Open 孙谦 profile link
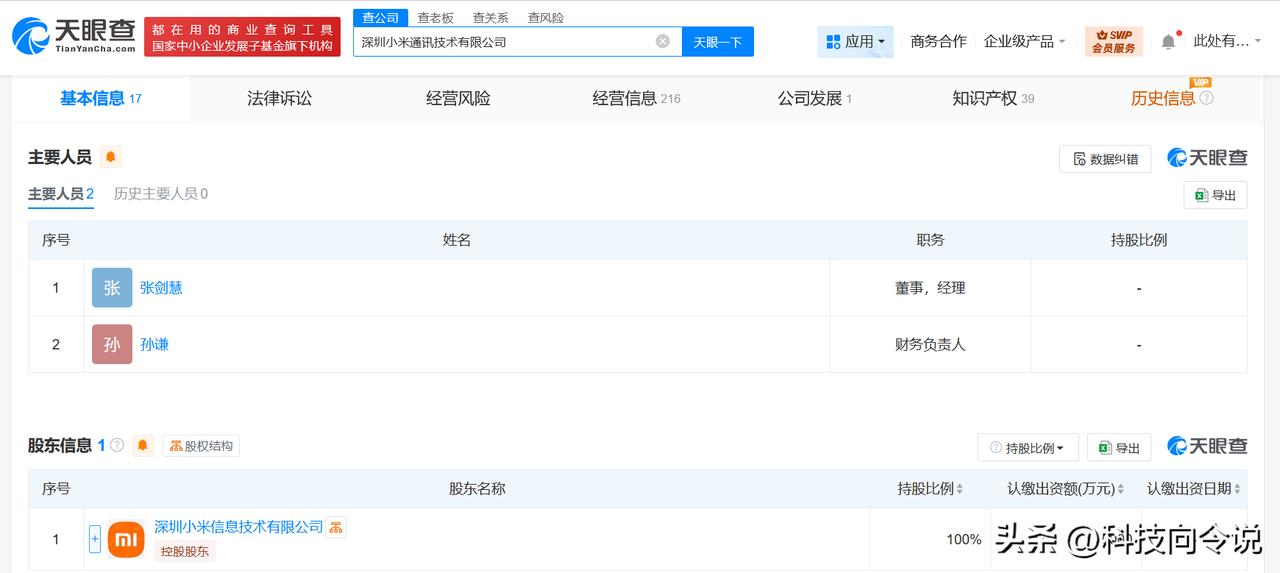Image resolution: width=1280 pixels, height=573 pixels. 154,344
